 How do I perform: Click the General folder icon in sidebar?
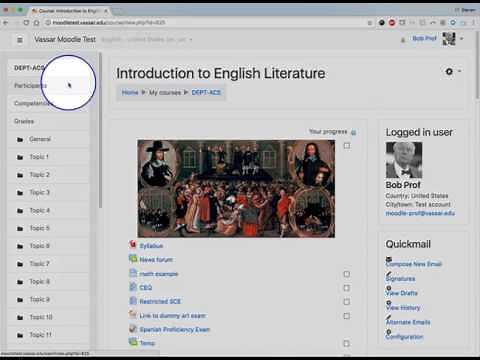20,140
